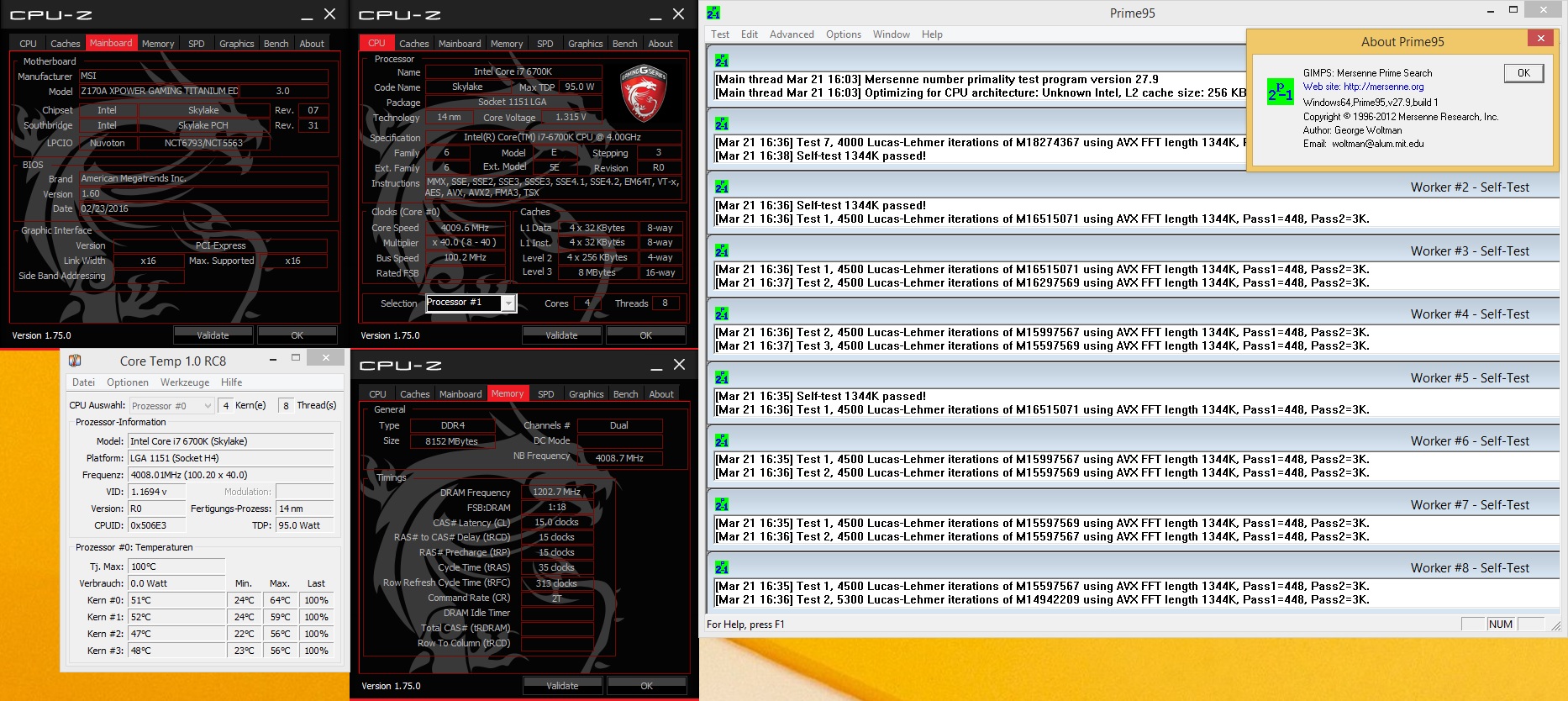Image resolution: width=1568 pixels, height=701 pixels.
Task: Click the NUM status bar indicator
Action: point(1500,625)
